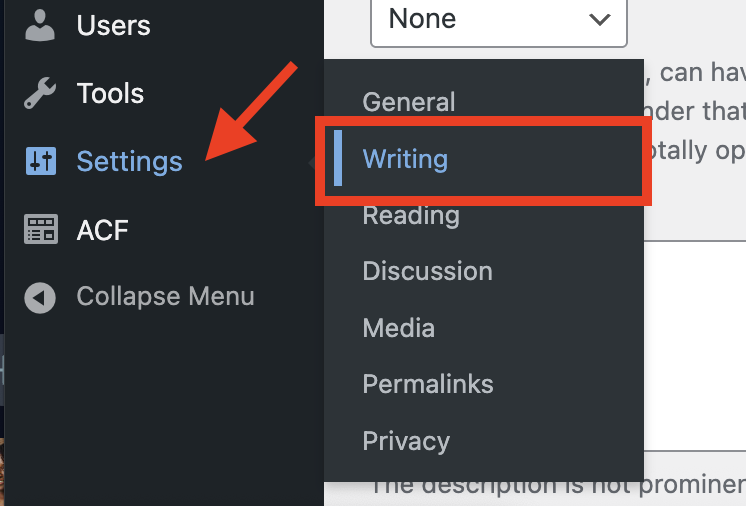Open the Discussion settings
746x506 pixels.
click(x=427, y=271)
